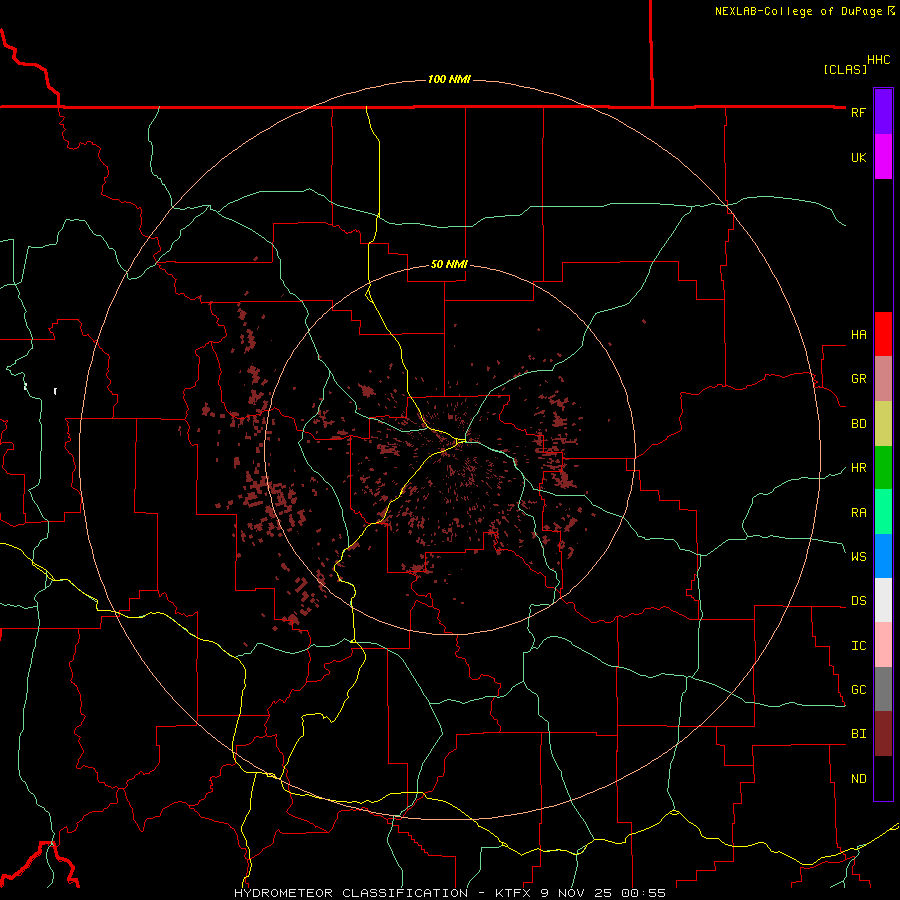
Task: Click the UK magenta legend swatch
Action: (883, 157)
